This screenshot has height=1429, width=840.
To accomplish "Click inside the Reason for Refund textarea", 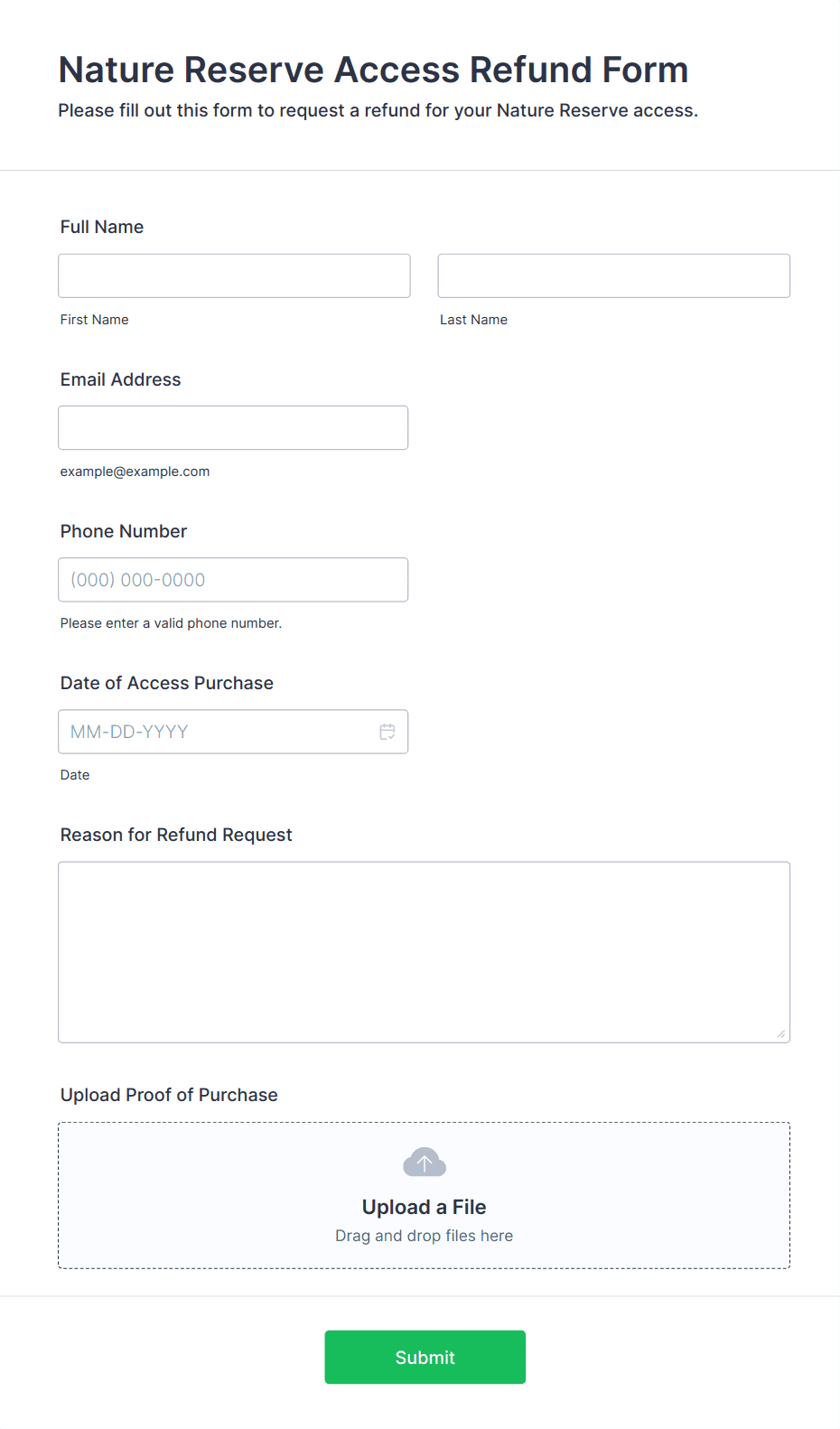I will click(424, 951).
